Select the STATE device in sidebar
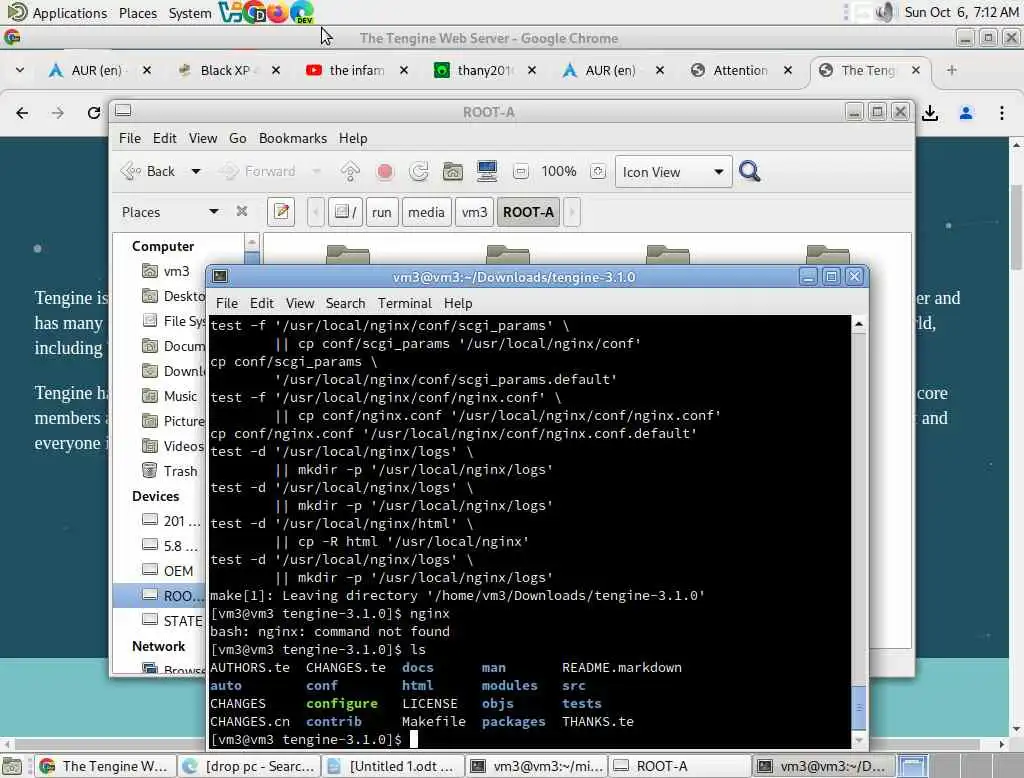 click(x=172, y=621)
